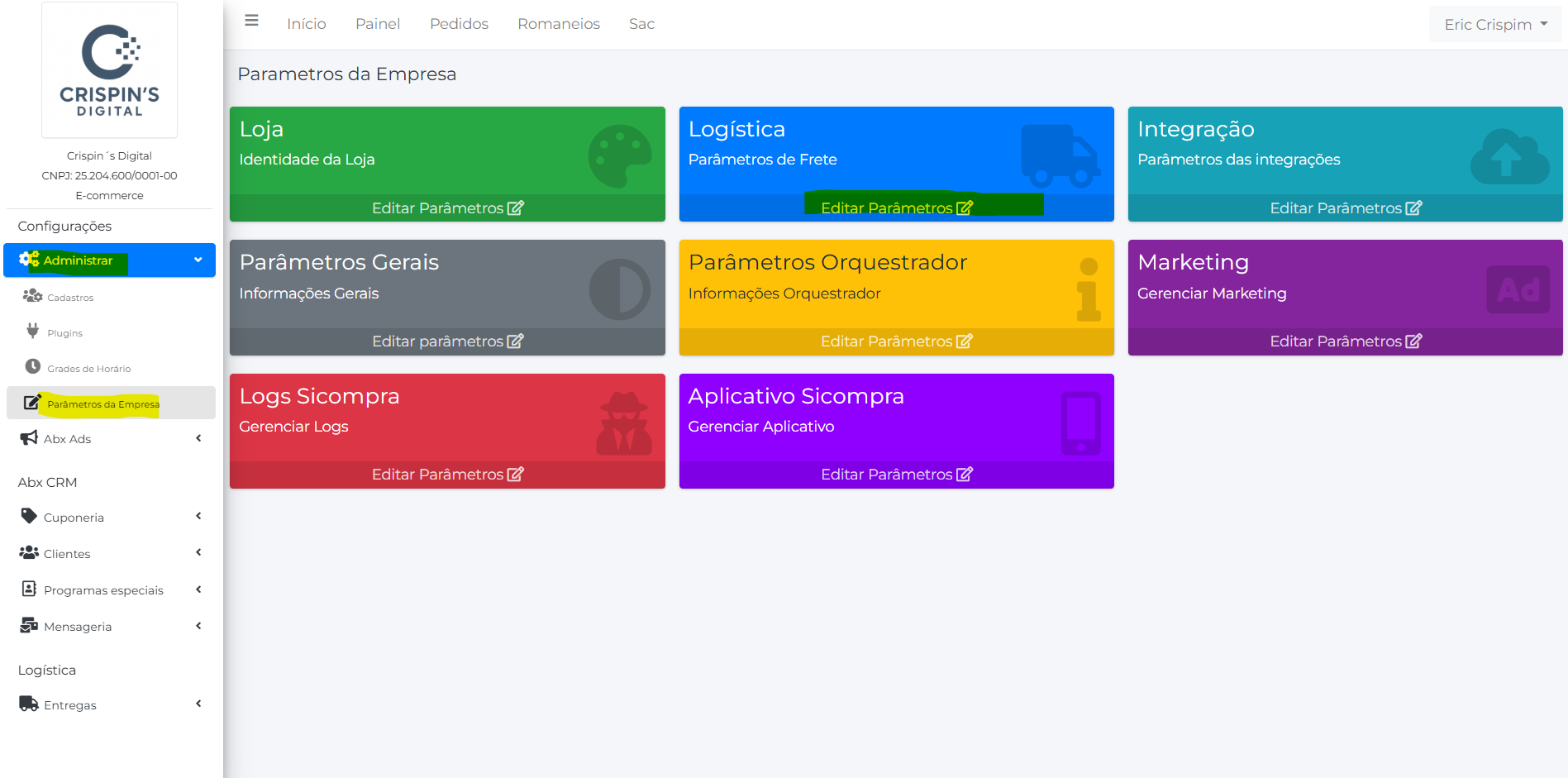Edit parameters for Logs Sicompra
Screen dimensions: 1568x778
447,475
